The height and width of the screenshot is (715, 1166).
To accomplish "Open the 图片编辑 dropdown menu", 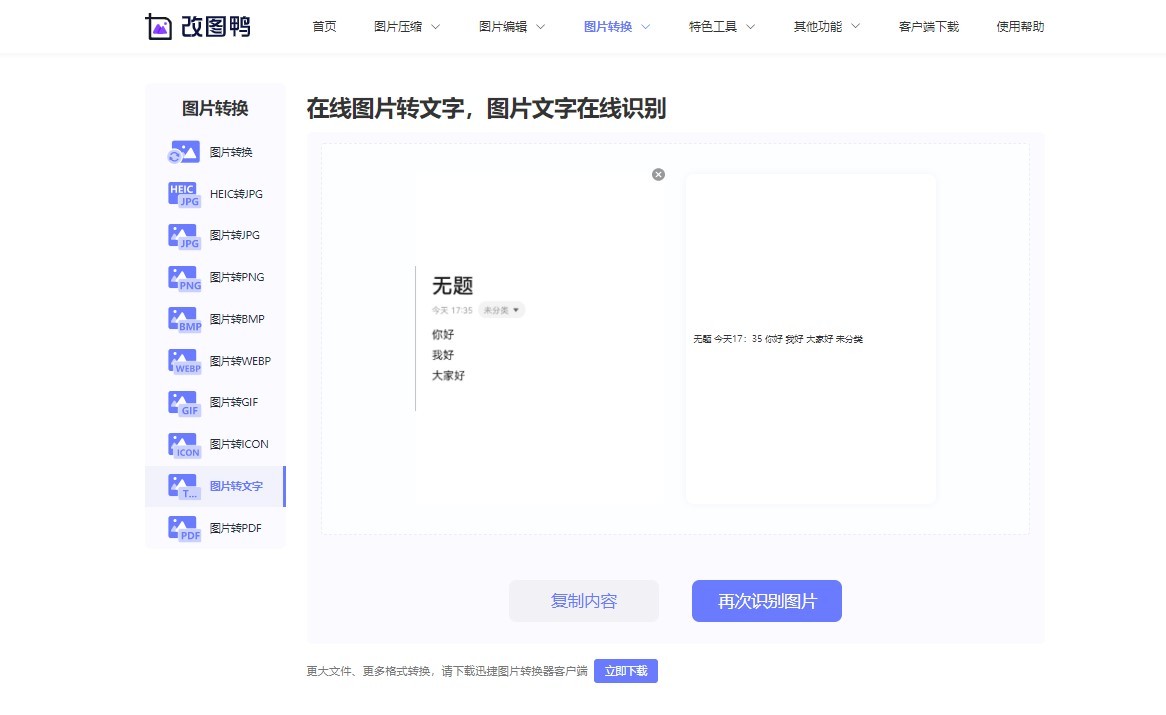I will pos(512,27).
